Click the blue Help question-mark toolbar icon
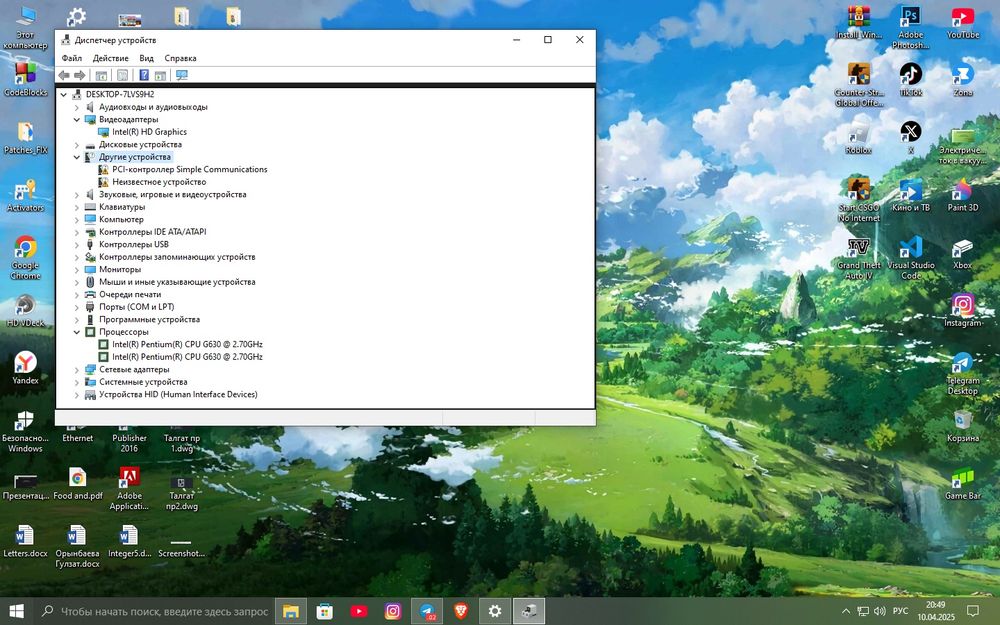Screen dimensions: 1000x625 point(144,75)
